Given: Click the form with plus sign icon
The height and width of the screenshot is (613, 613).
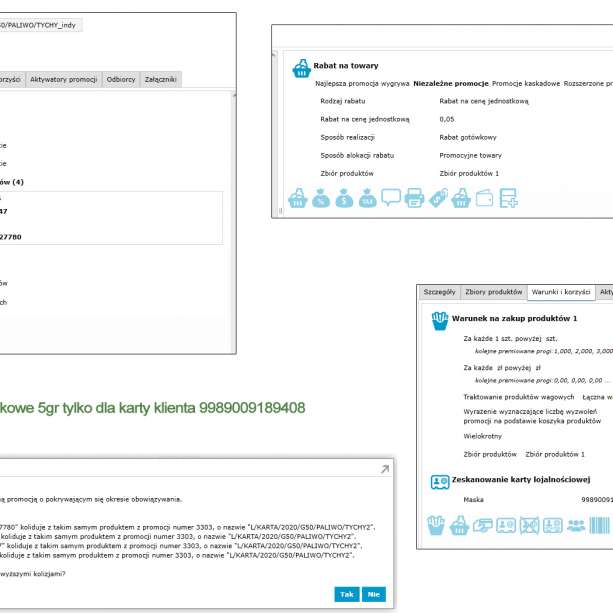Looking at the screenshot, I should click(508, 198).
